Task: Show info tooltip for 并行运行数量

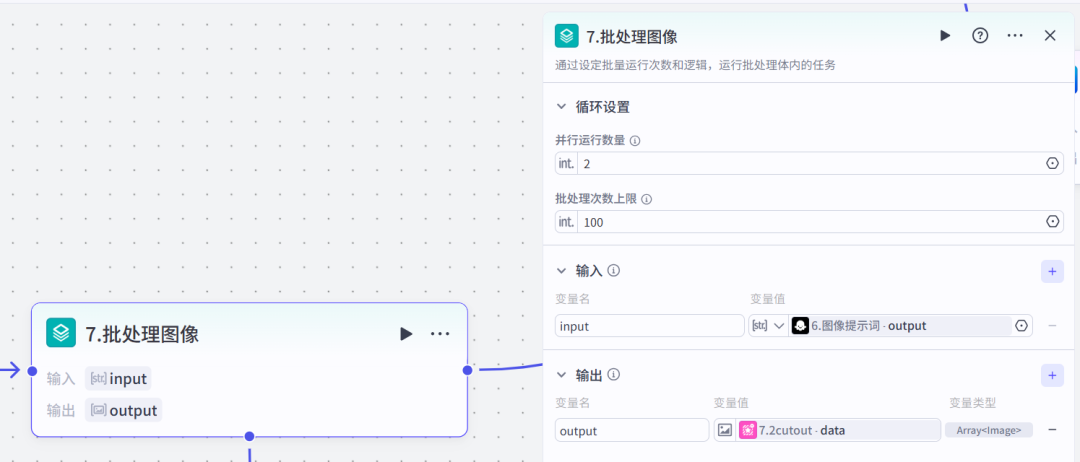Action: [x=635, y=140]
